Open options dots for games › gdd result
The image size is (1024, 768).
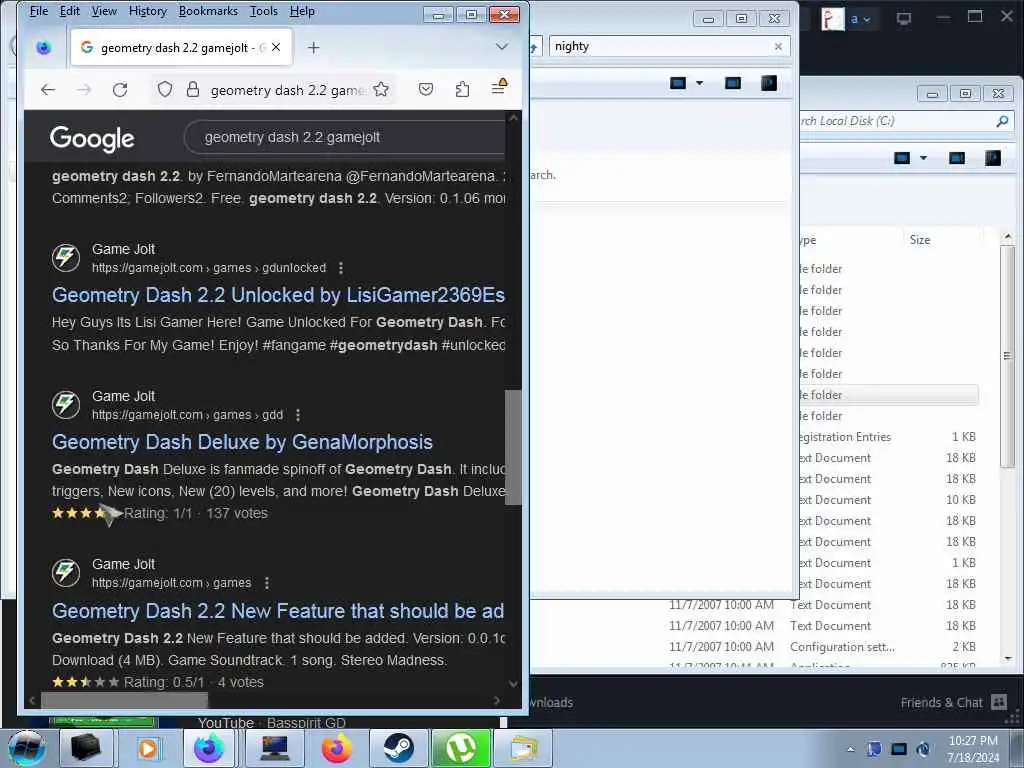click(298, 415)
